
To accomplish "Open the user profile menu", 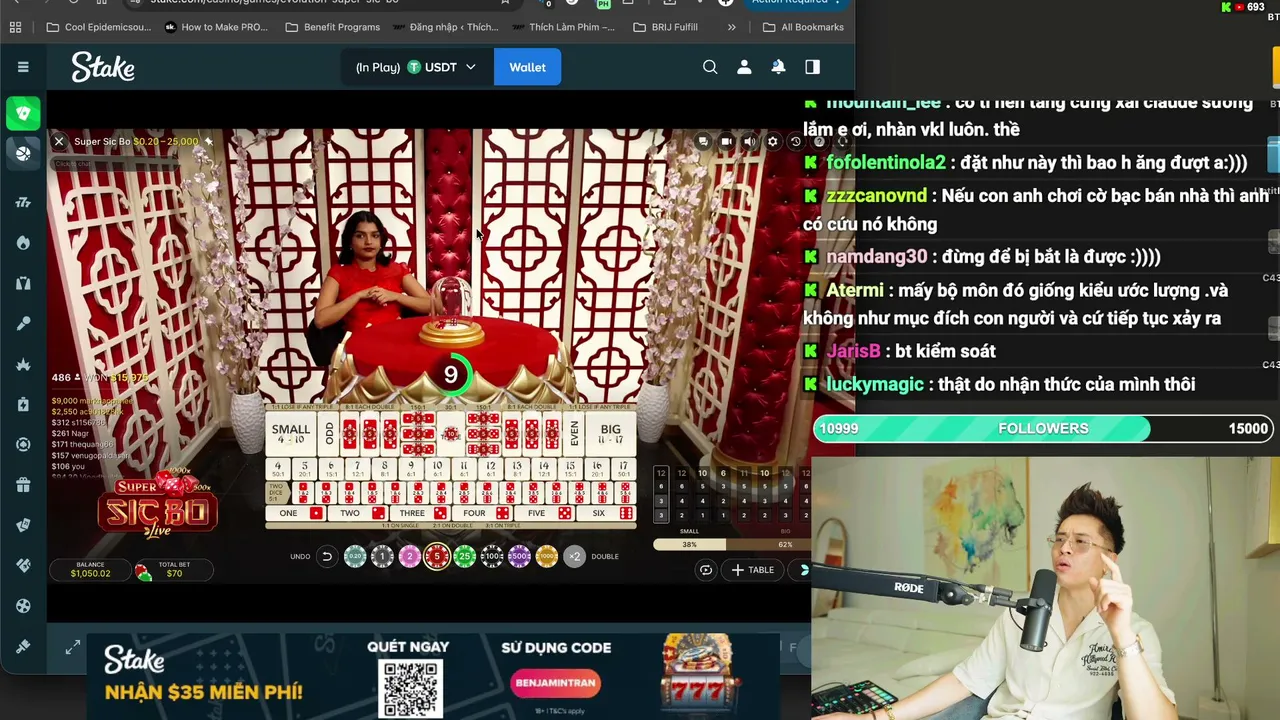I will [744, 67].
